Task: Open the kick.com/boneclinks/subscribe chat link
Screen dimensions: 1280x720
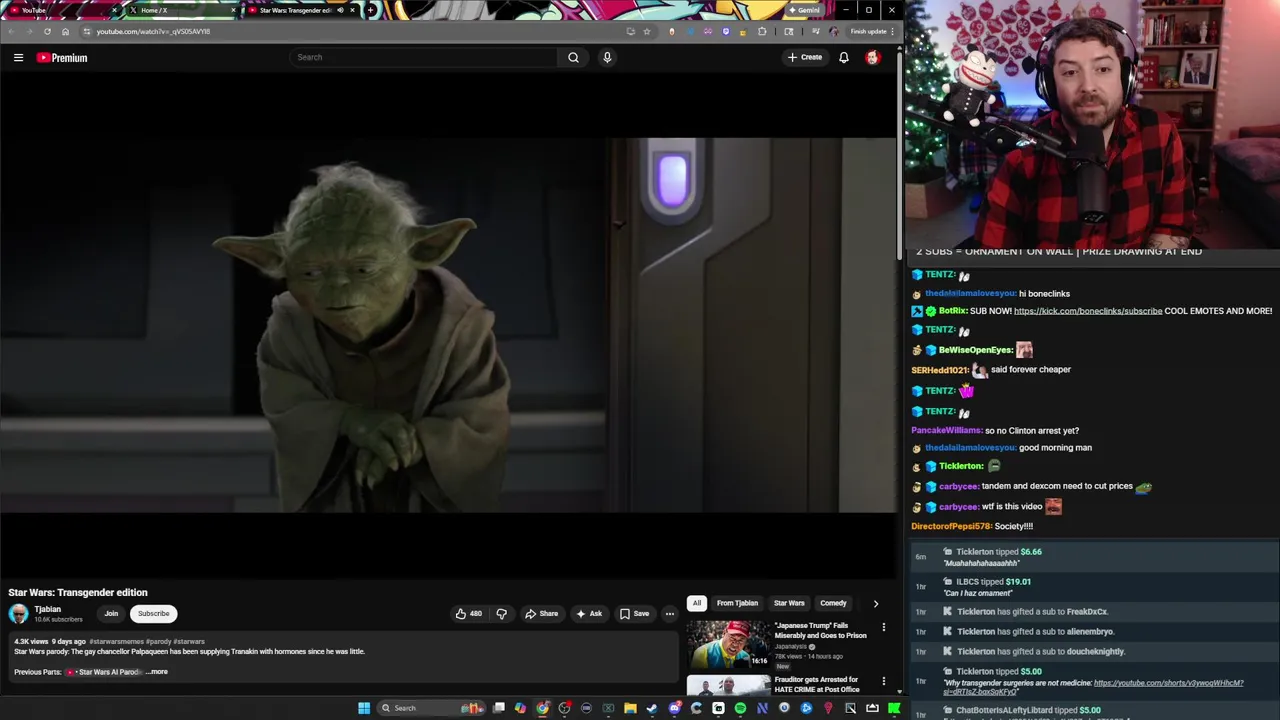Action: point(1088,311)
